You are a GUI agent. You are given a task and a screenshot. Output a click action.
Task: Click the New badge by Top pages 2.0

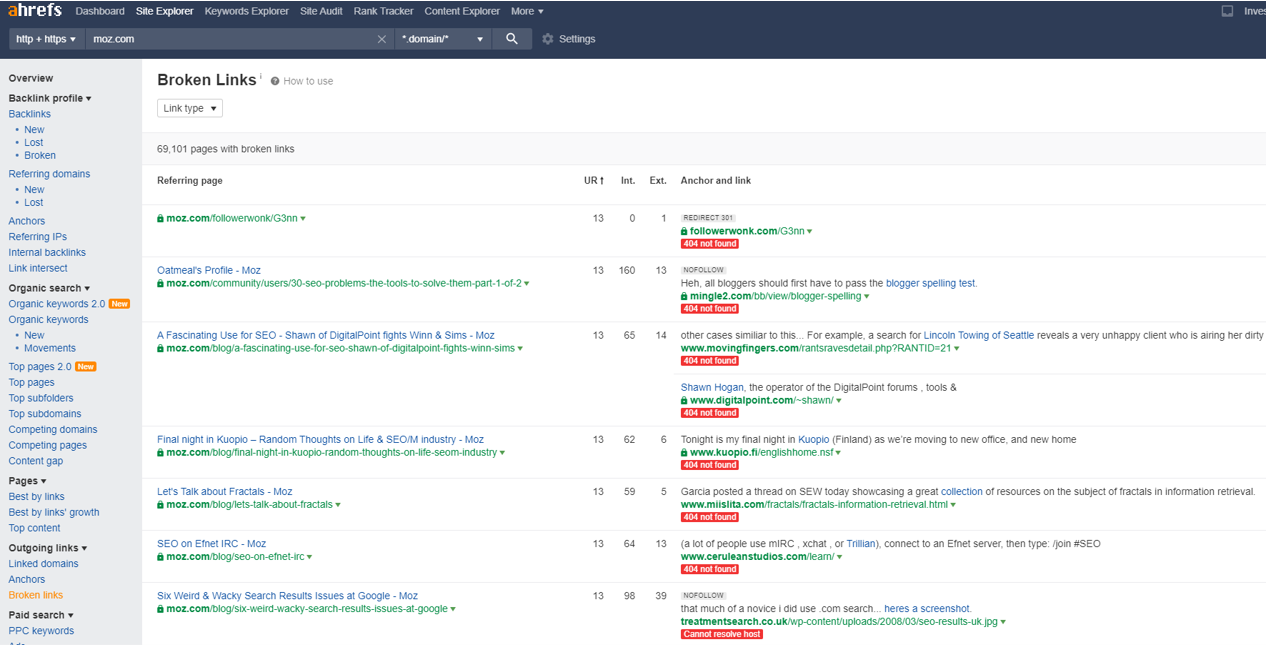click(86, 367)
